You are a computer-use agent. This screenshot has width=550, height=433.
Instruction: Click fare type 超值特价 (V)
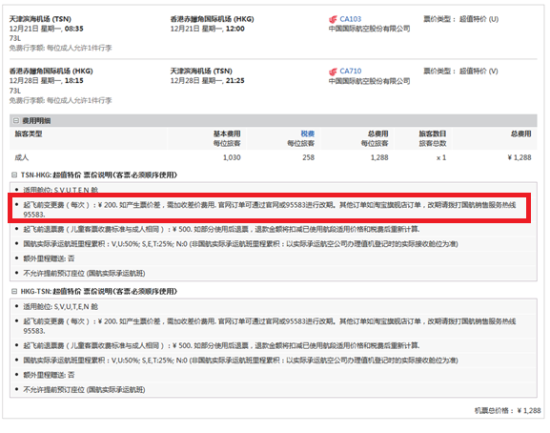click(479, 71)
